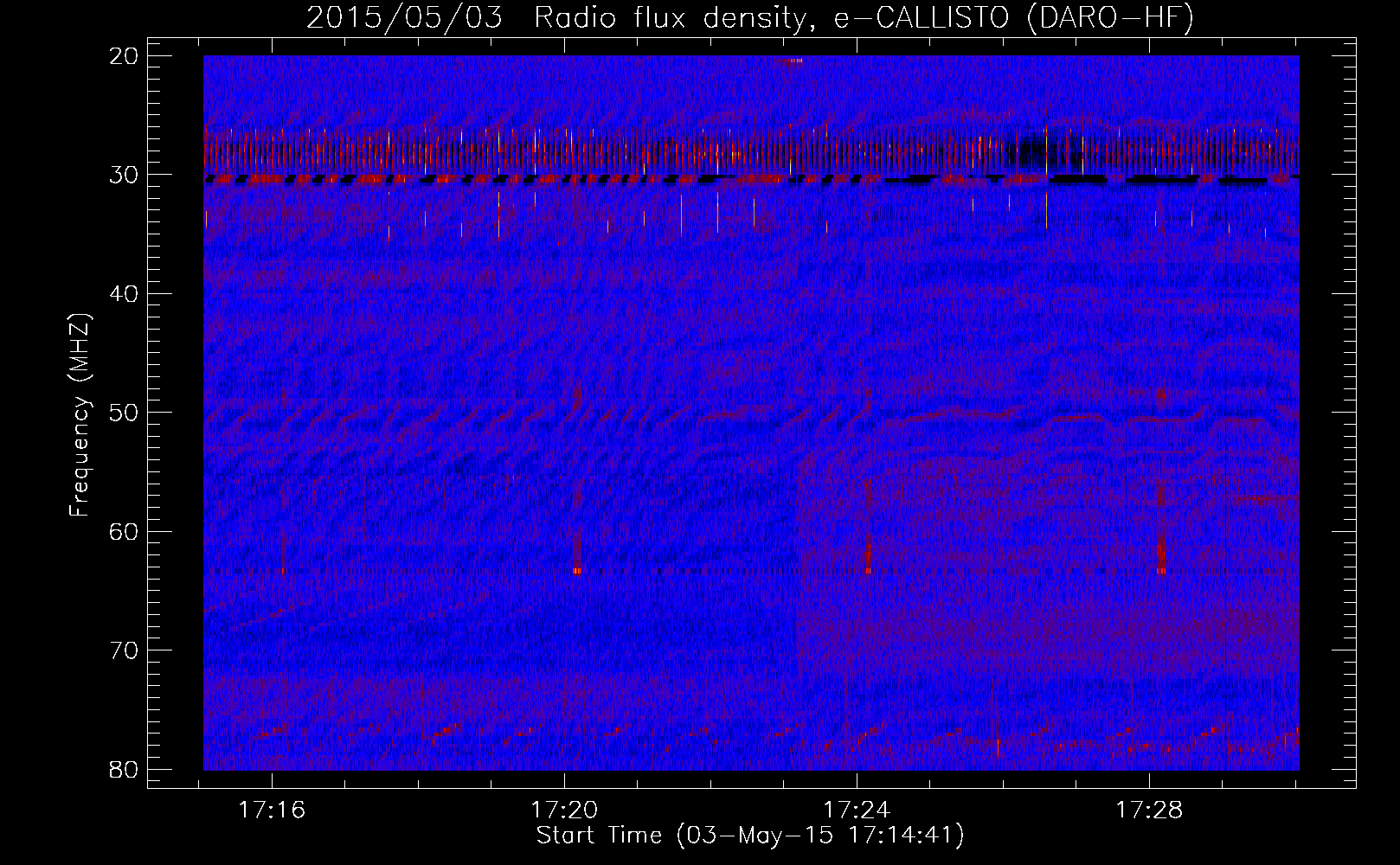Click the 20 MHz frequency tick label

coord(125,56)
